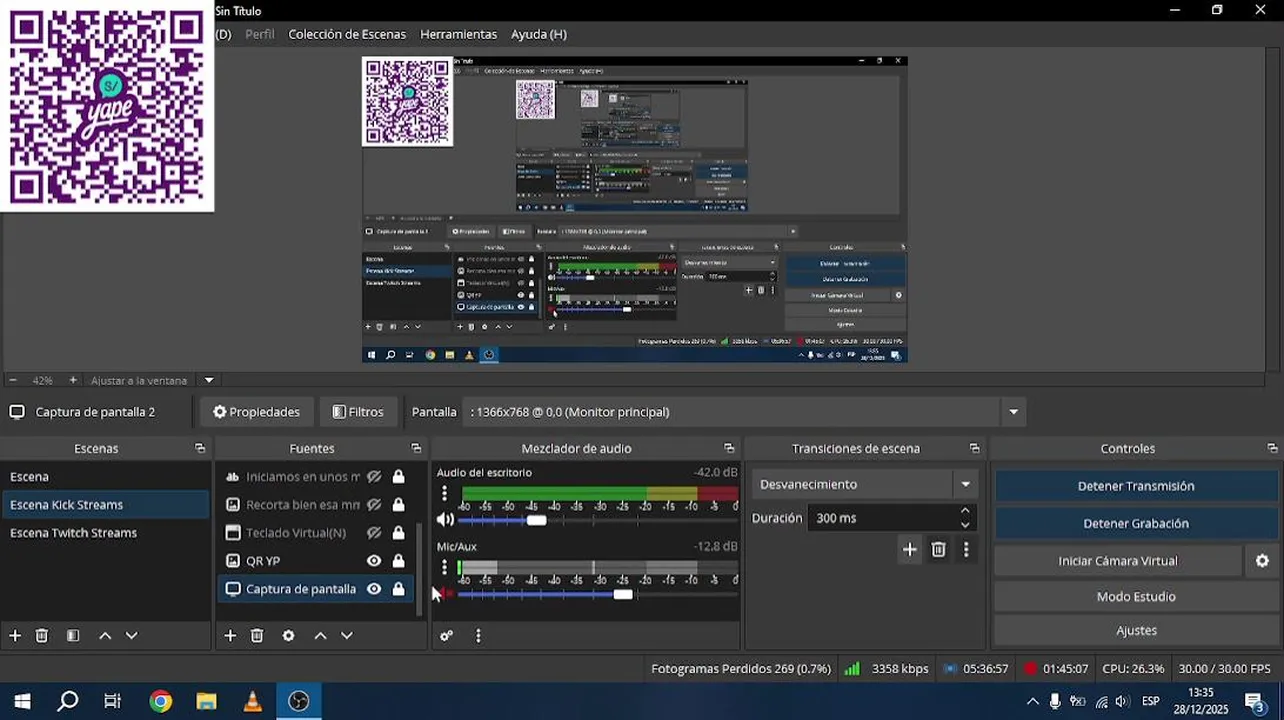Unlock the Teclado Virtual(N) source
1284x720 pixels.
pos(398,533)
